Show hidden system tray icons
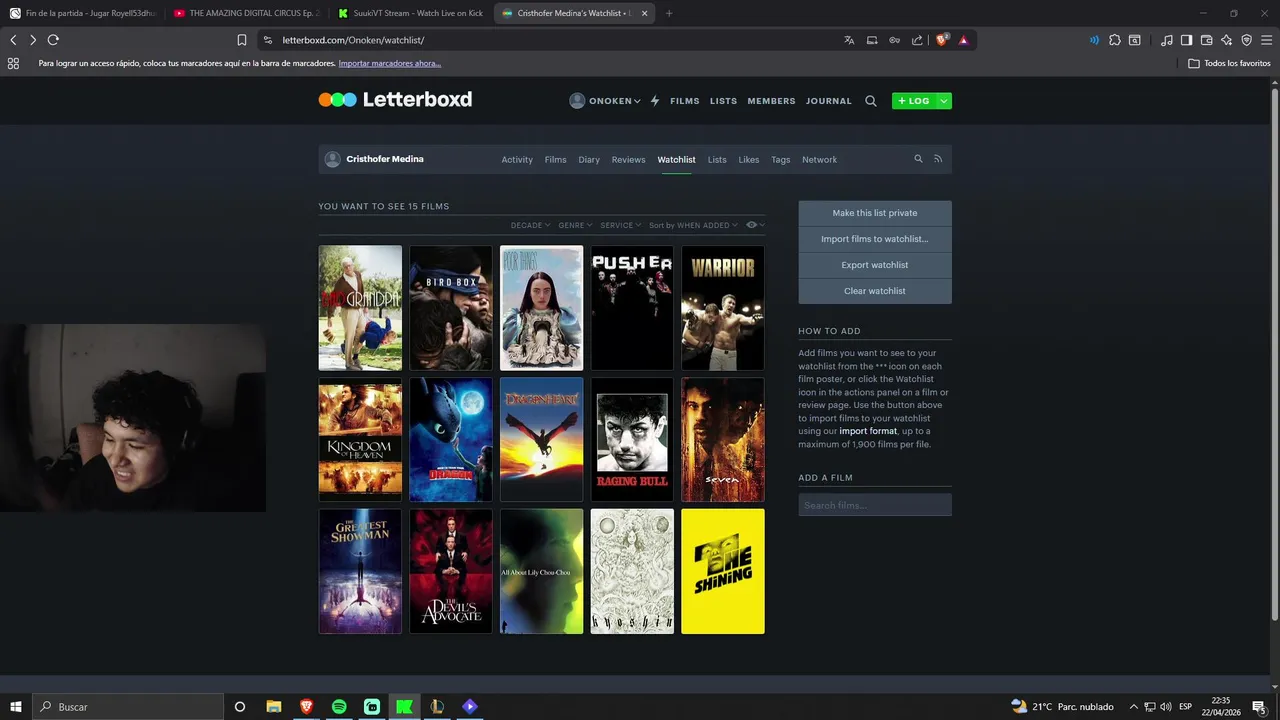The width and height of the screenshot is (1280, 720). coord(1133,706)
